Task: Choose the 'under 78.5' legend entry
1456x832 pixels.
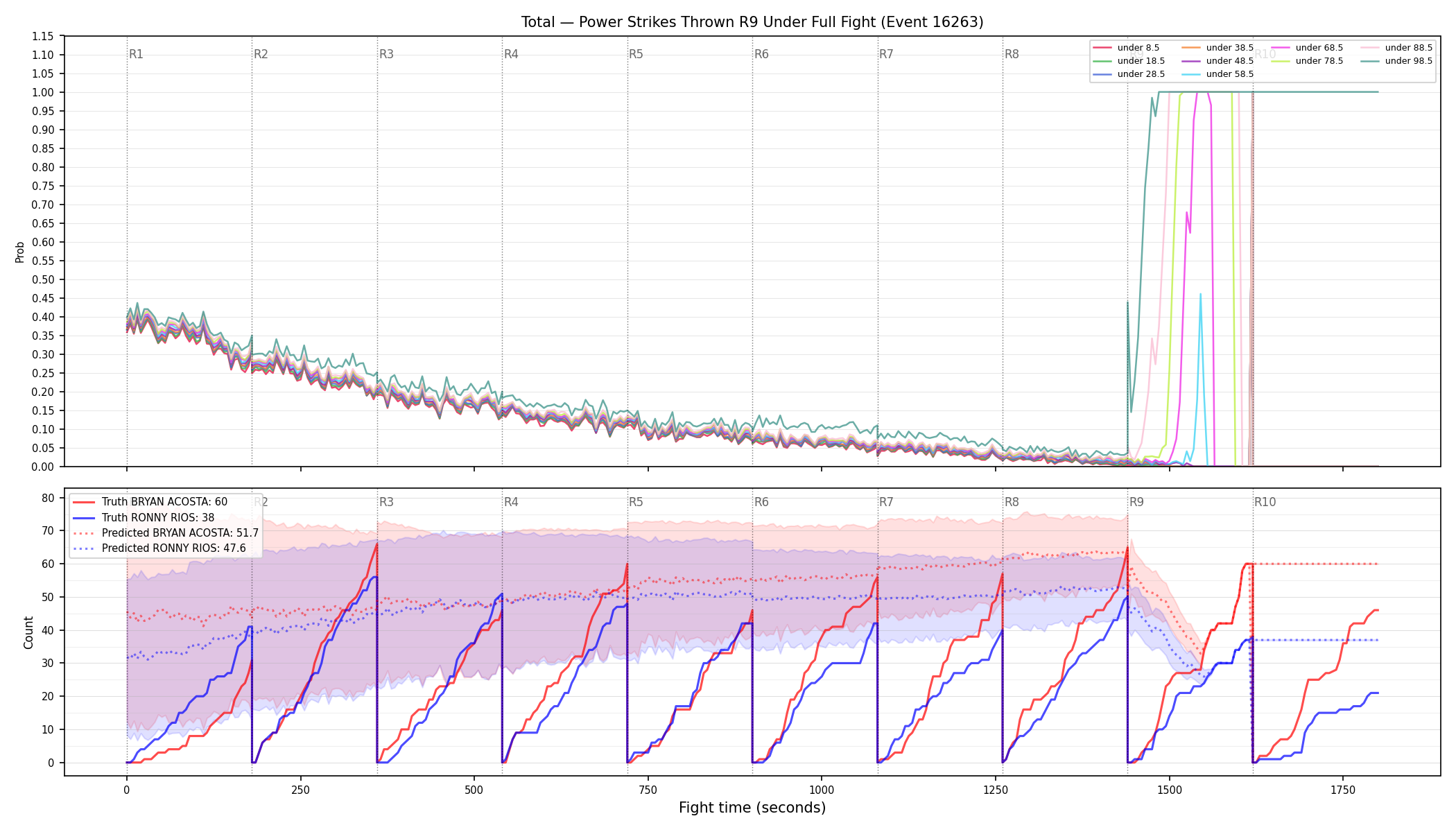Action: pyautogui.click(x=1308, y=61)
